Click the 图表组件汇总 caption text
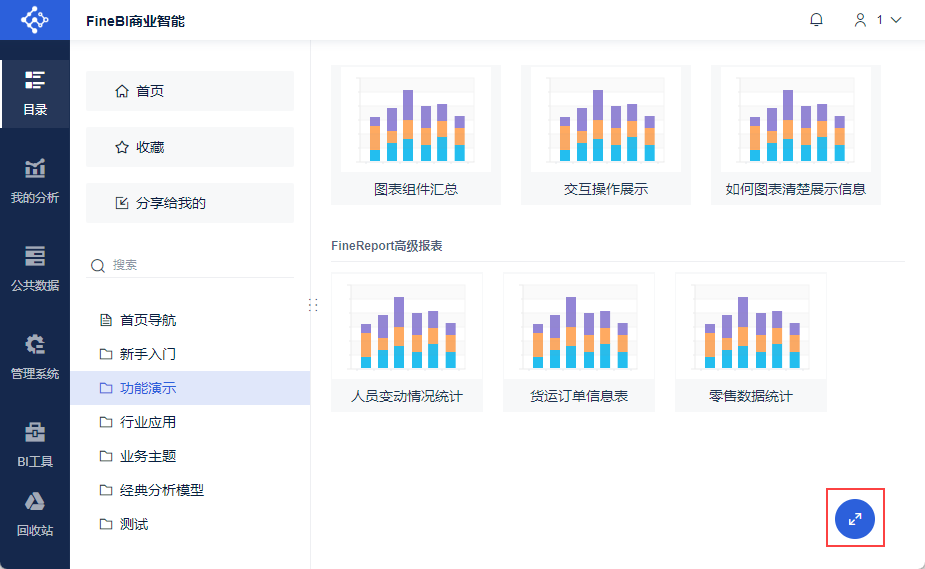Image resolution: width=925 pixels, height=569 pixels. tap(416, 189)
